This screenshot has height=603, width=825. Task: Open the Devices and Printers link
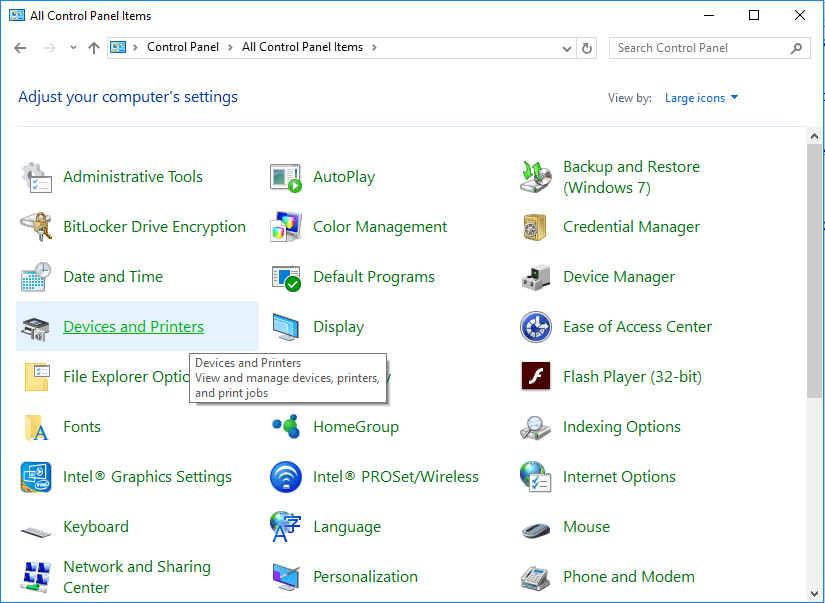(133, 327)
